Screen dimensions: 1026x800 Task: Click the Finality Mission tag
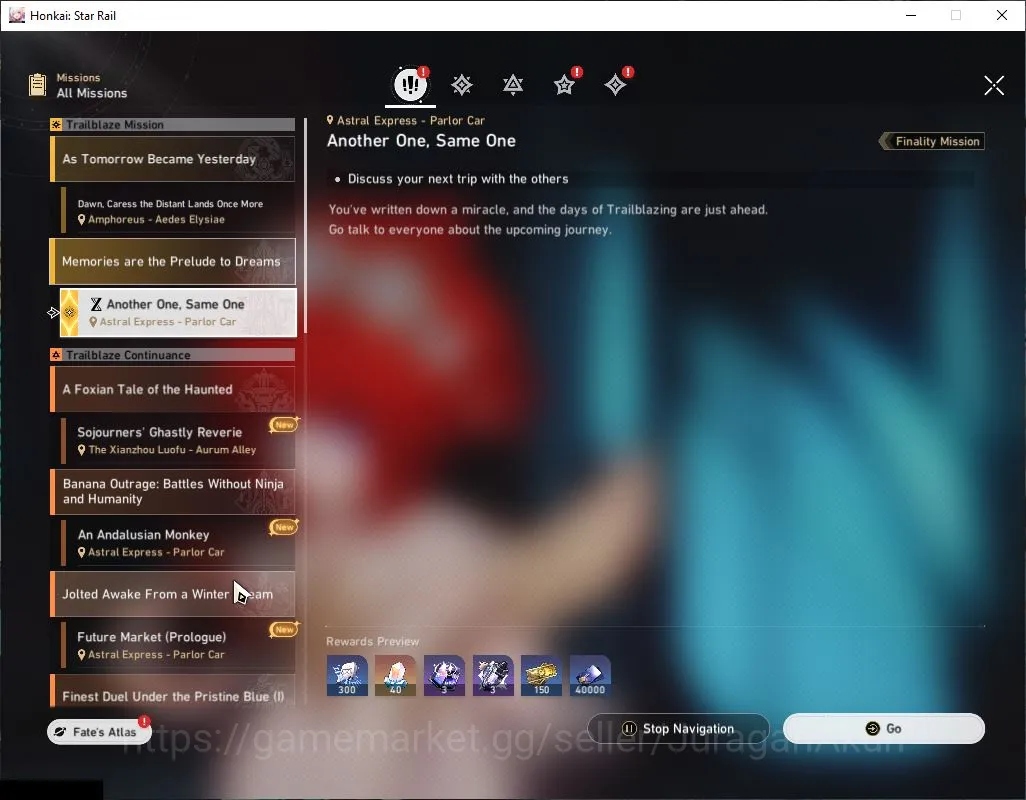coord(932,141)
